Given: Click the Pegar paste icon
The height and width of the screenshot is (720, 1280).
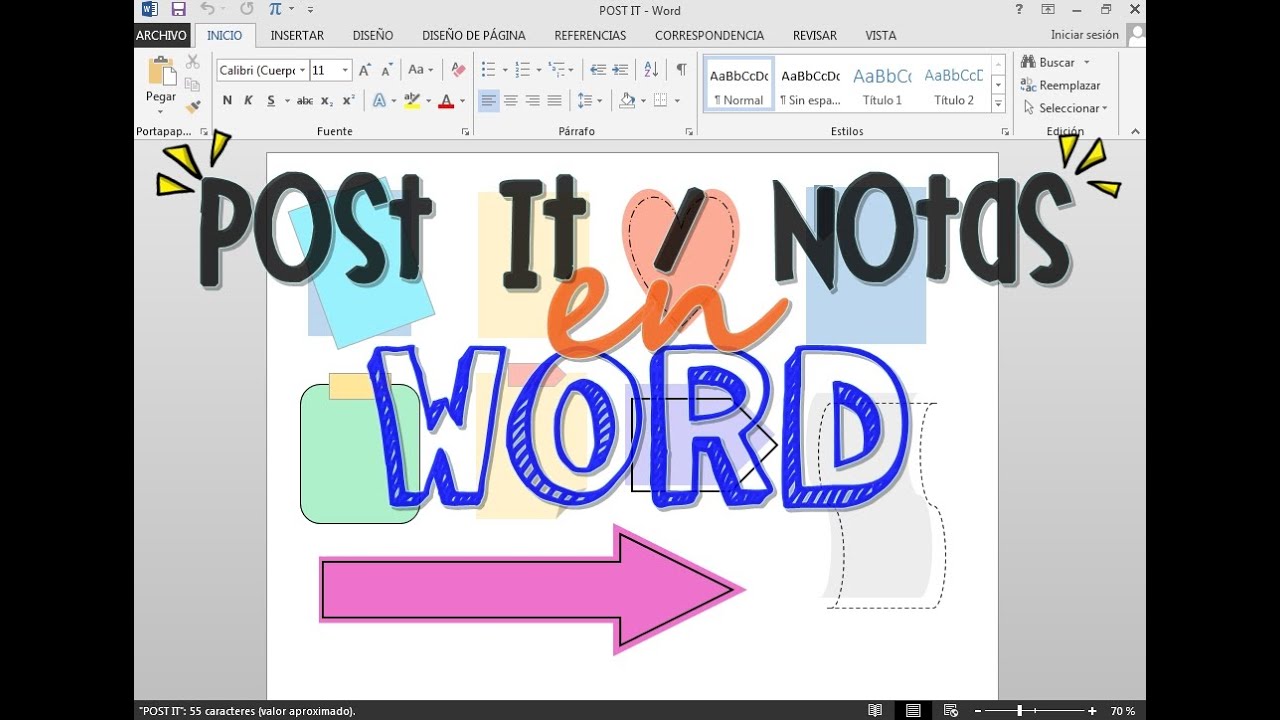Looking at the screenshot, I should pos(161,72).
